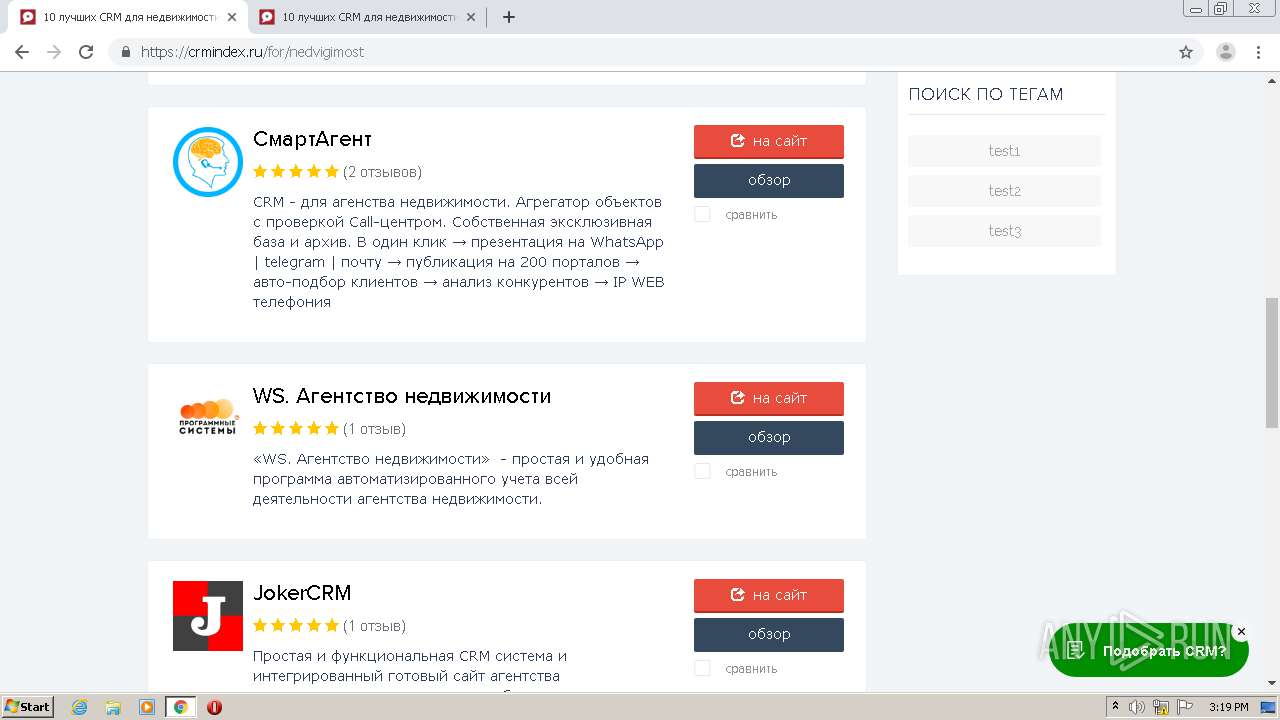This screenshot has height=720, width=1280.
Task: Open the file explorer taskbar icon
Action: point(113,707)
